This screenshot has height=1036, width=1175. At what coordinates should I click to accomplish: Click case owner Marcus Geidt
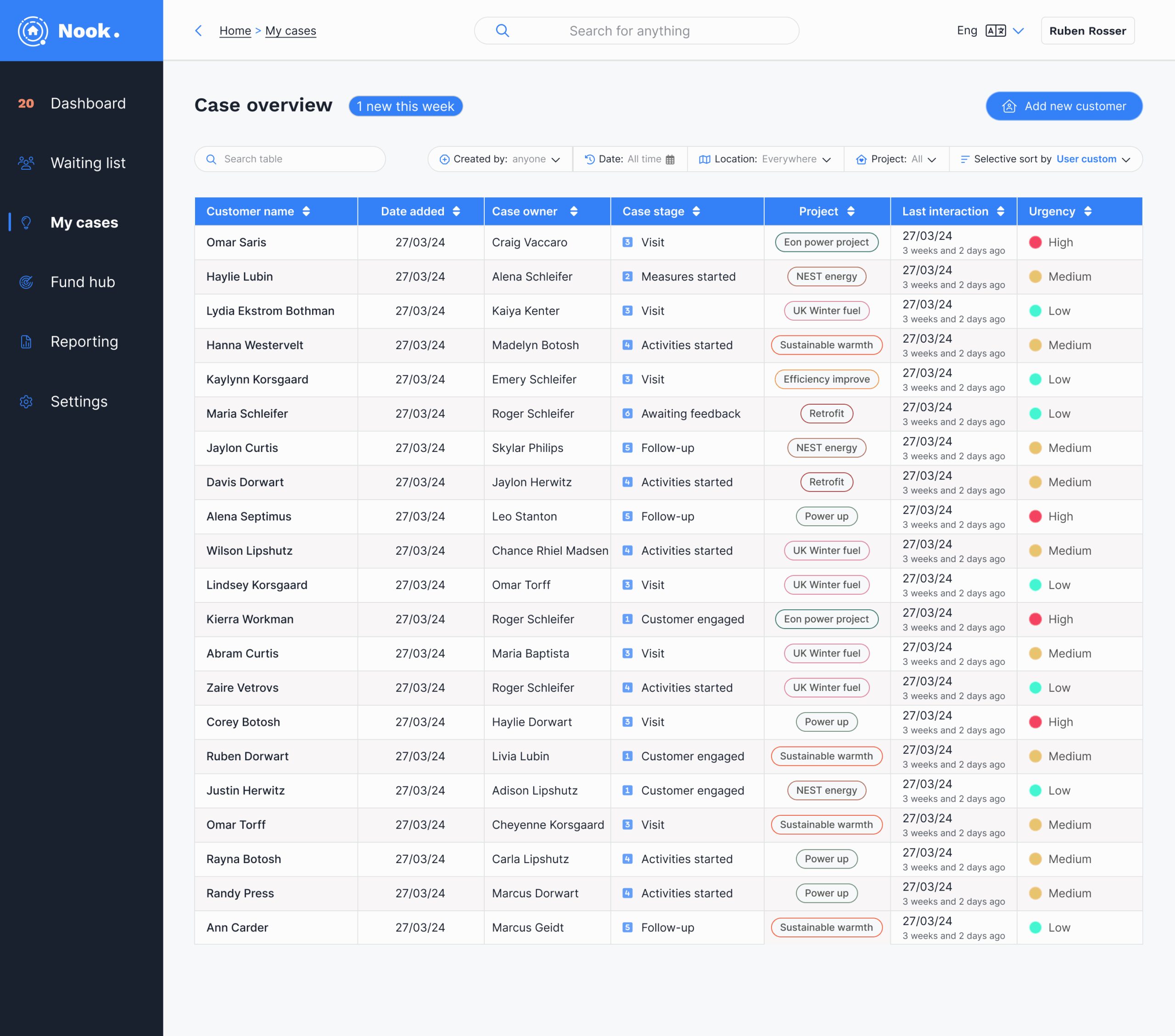[527, 928]
